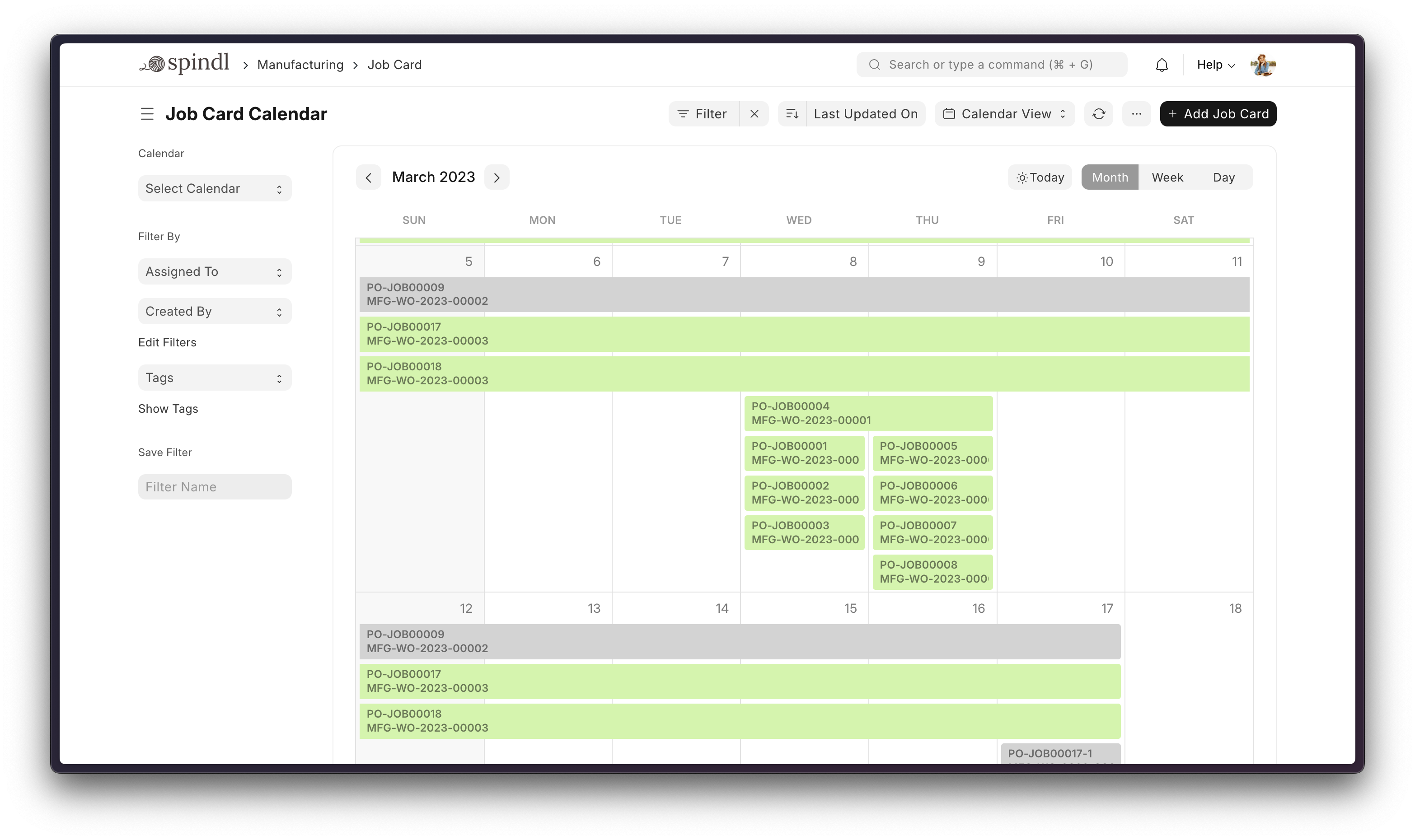The image size is (1415, 840).
Task: Expand the Select Calendar dropdown
Action: (x=215, y=188)
